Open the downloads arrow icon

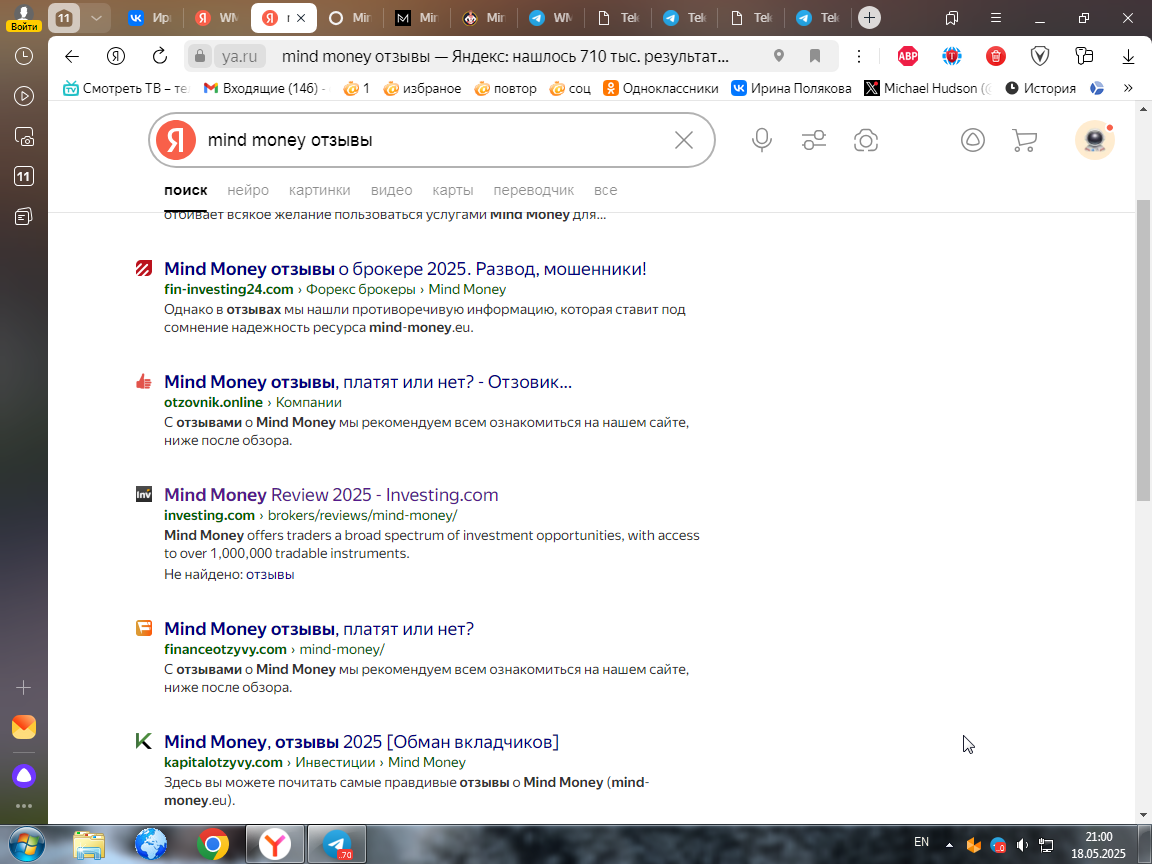pyautogui.click(x=1128, y=57)
